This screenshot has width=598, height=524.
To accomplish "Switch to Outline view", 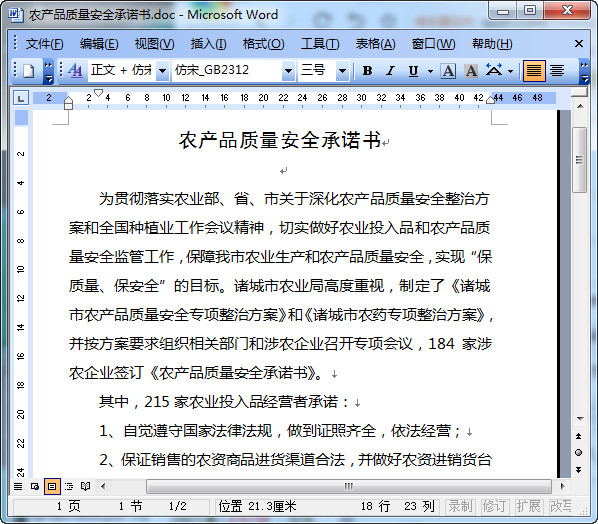I will (69, 486).
